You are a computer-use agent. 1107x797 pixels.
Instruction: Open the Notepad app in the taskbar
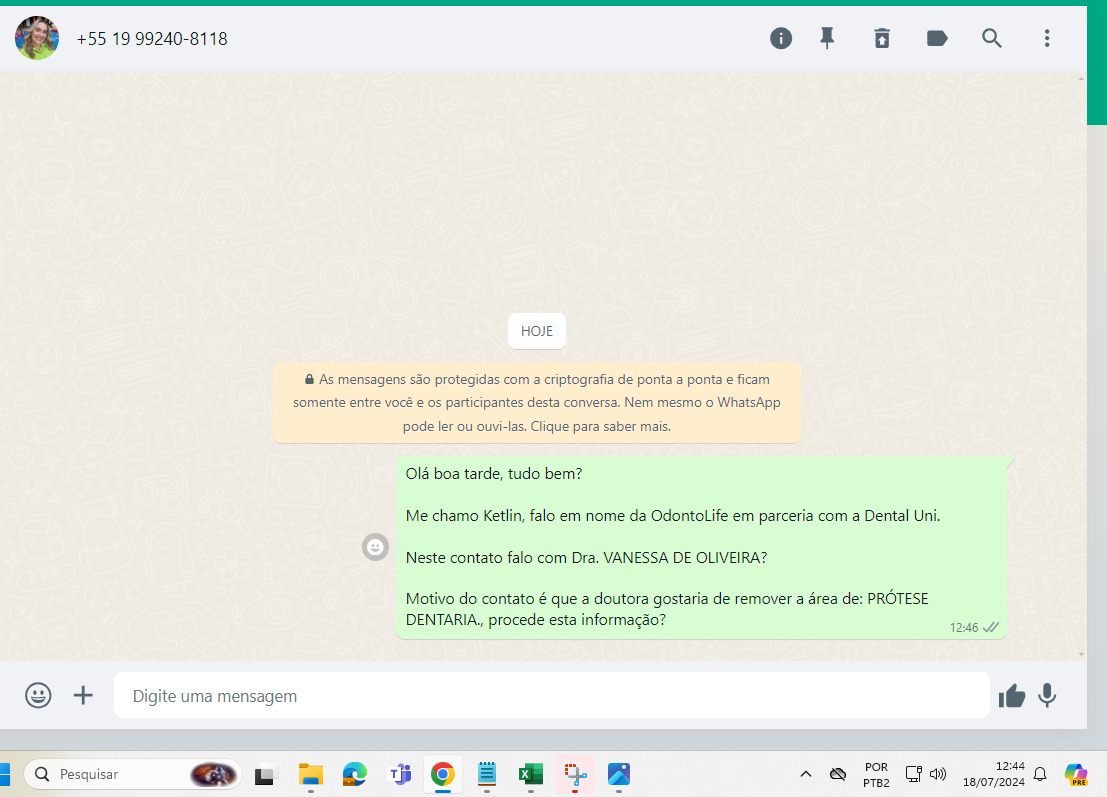click(487, 774)
